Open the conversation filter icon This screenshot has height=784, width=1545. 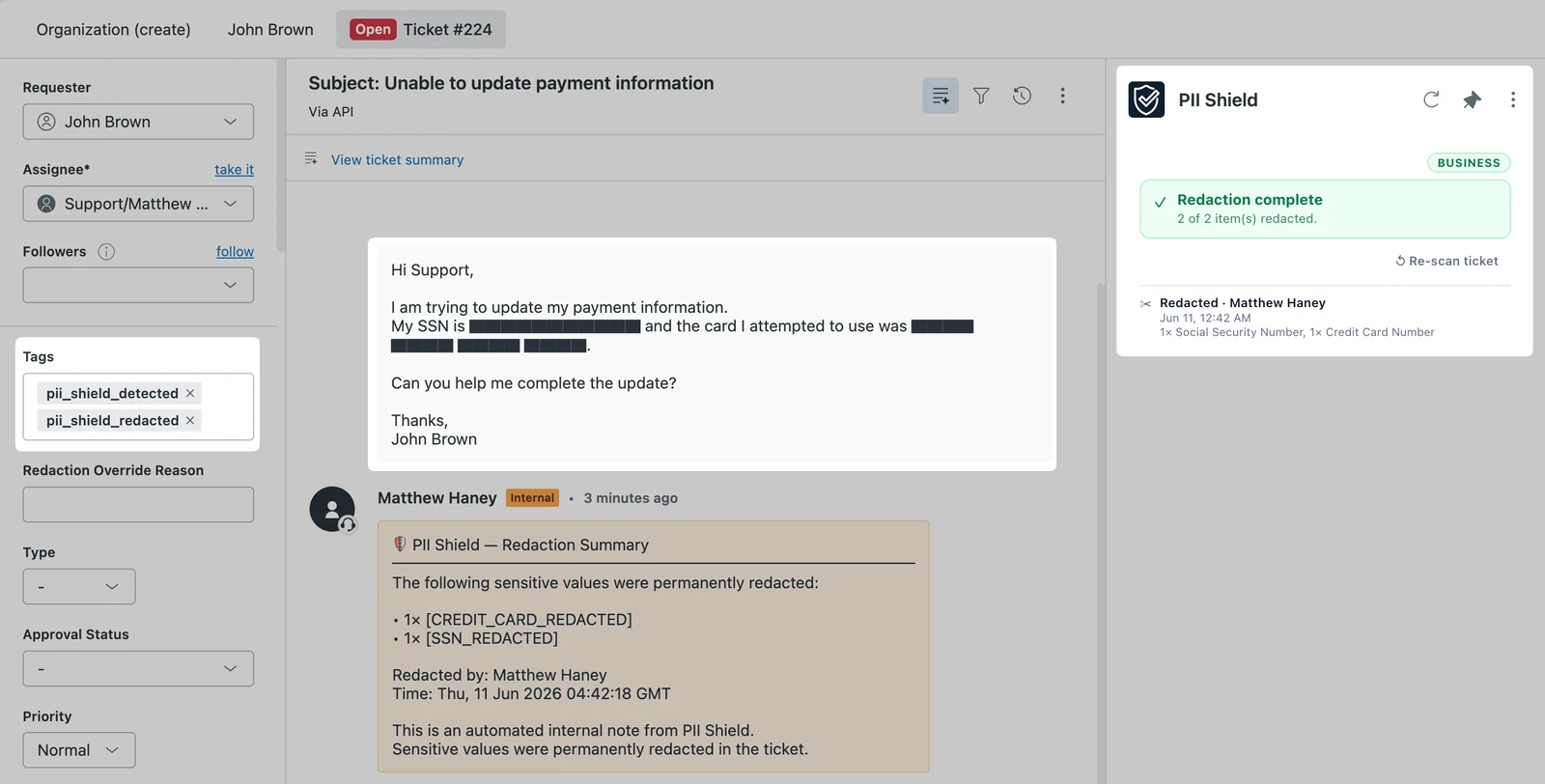(981, 96)
